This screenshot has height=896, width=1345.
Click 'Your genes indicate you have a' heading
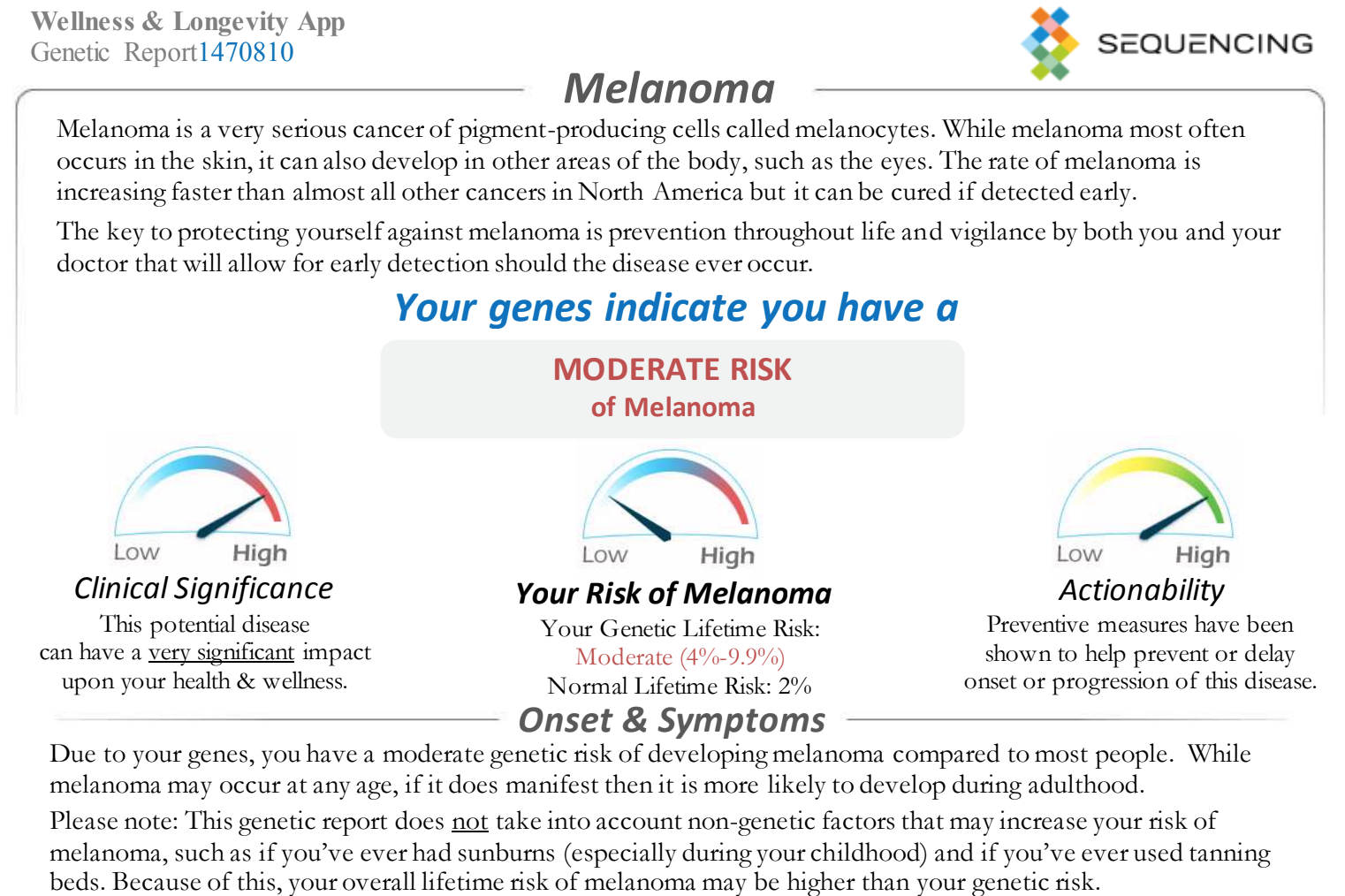[x=676, y=308]
